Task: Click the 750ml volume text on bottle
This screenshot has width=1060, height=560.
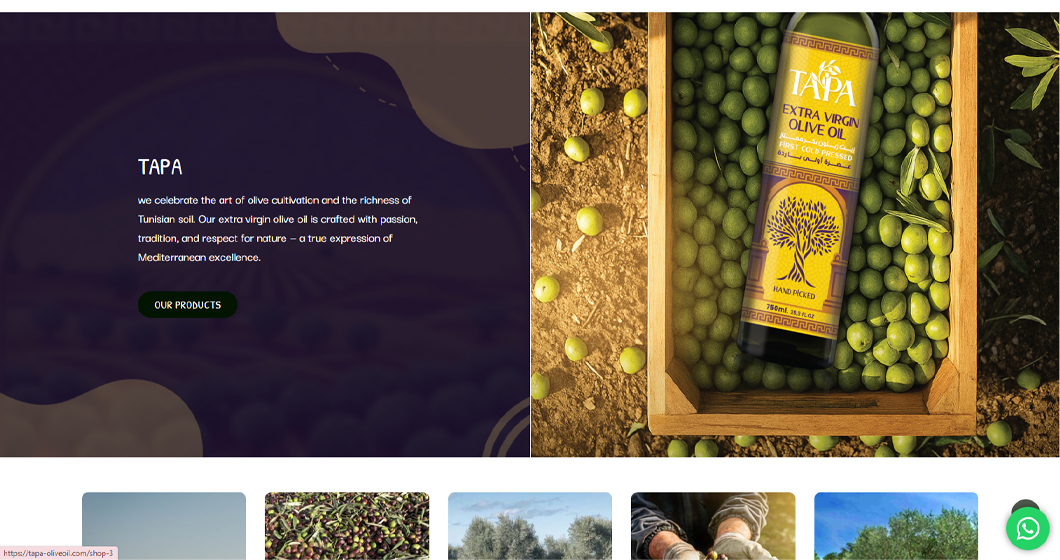Action: tap(777, 308)
